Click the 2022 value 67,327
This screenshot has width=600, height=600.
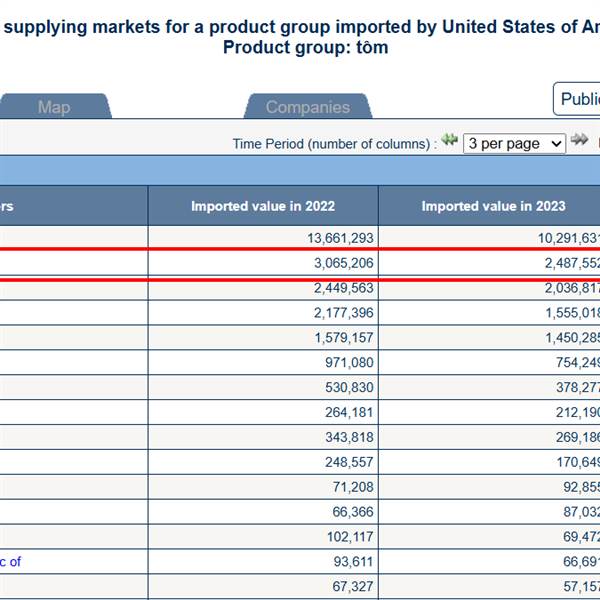(353, 586)
